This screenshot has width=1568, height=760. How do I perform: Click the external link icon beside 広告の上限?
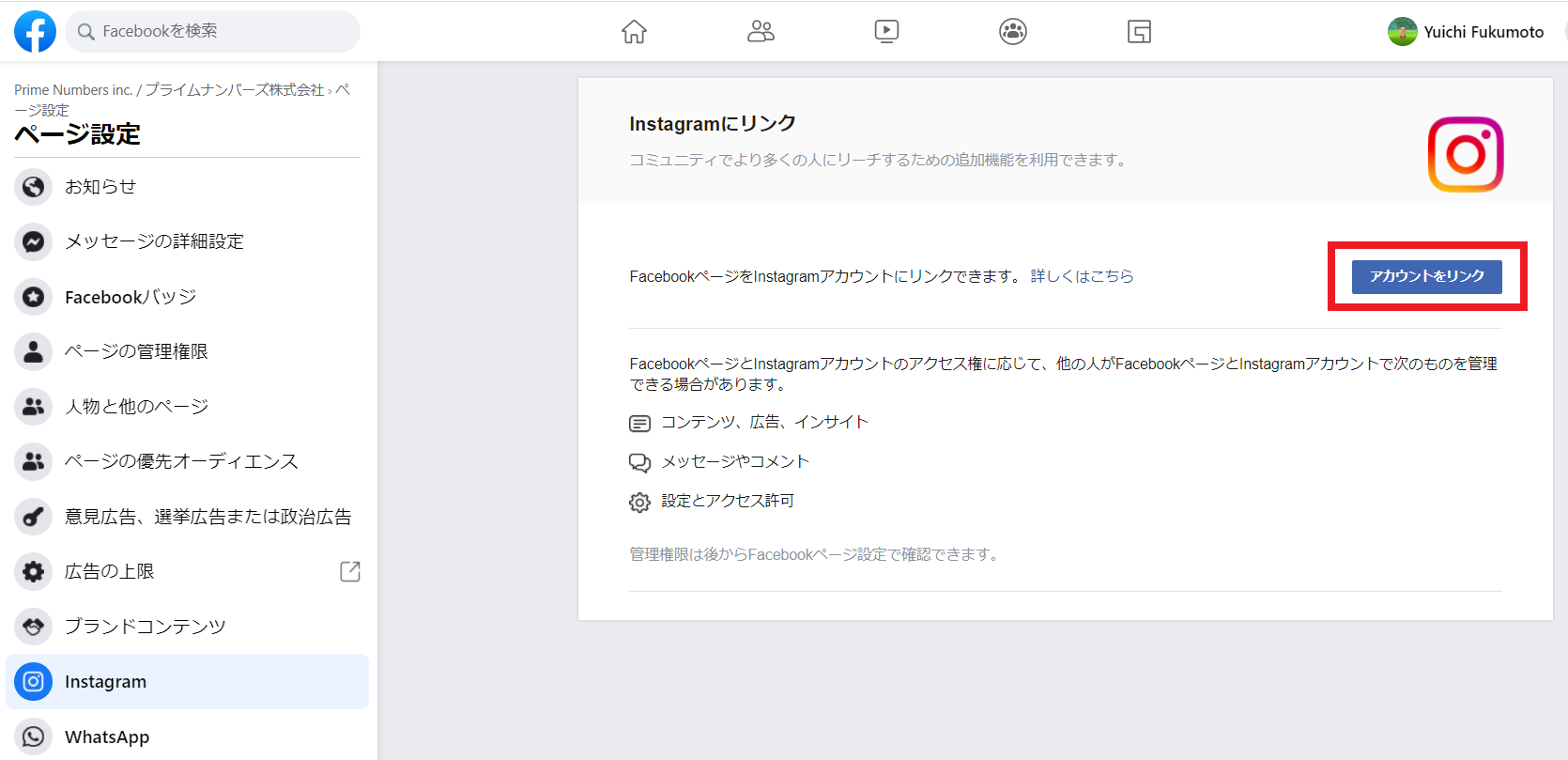[350, 571]
